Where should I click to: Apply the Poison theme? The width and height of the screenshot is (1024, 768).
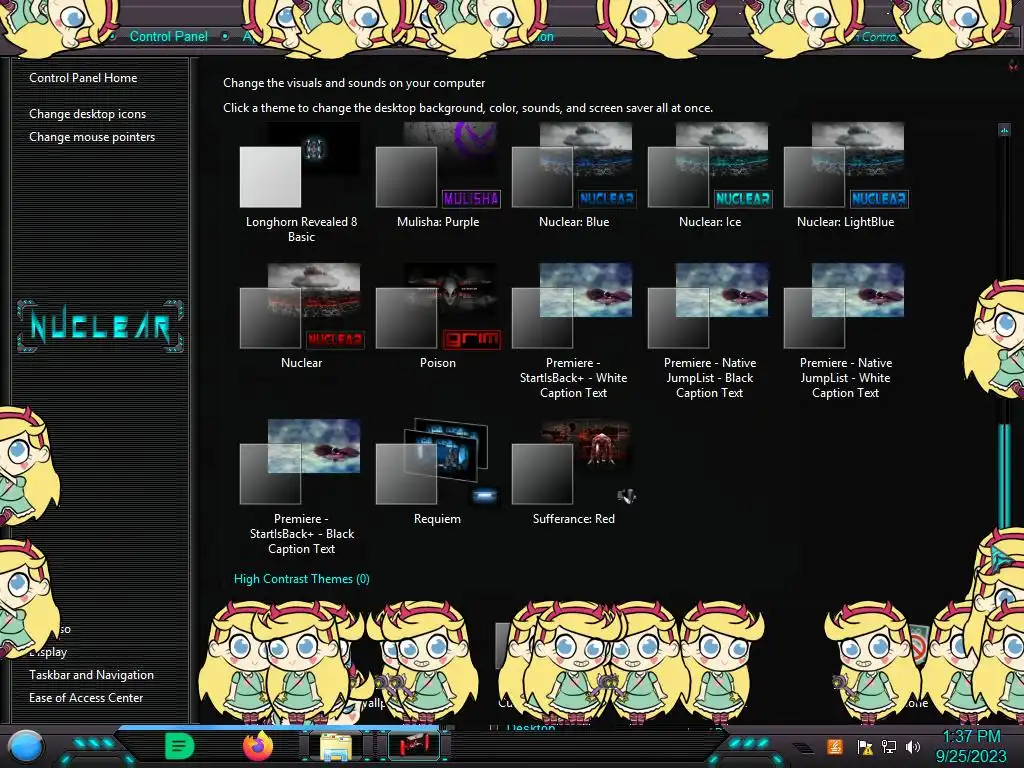(x=438, y=317)
